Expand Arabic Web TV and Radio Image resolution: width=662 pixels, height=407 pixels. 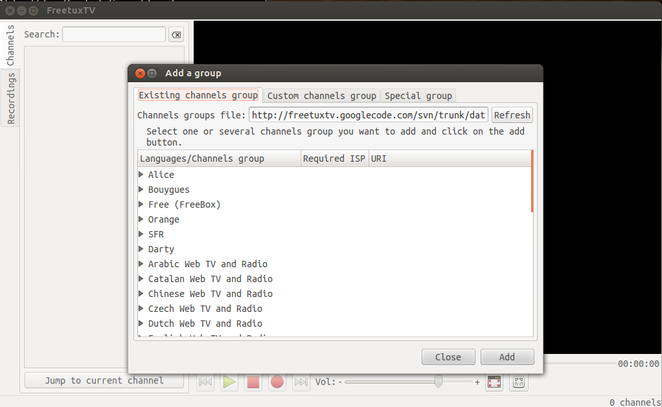click(x=141, y=264)
